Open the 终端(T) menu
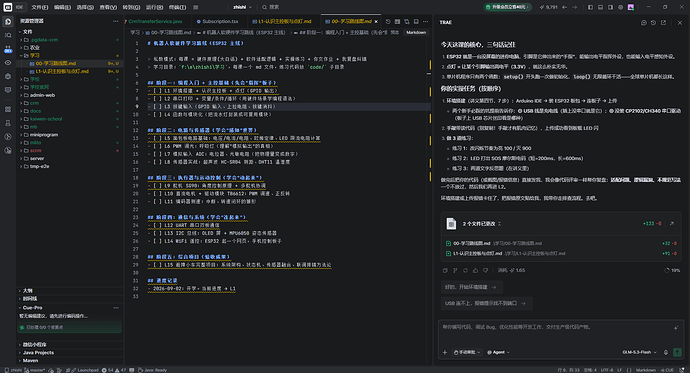The height and width of the screenshot is (373, 690). pos(177,7)
